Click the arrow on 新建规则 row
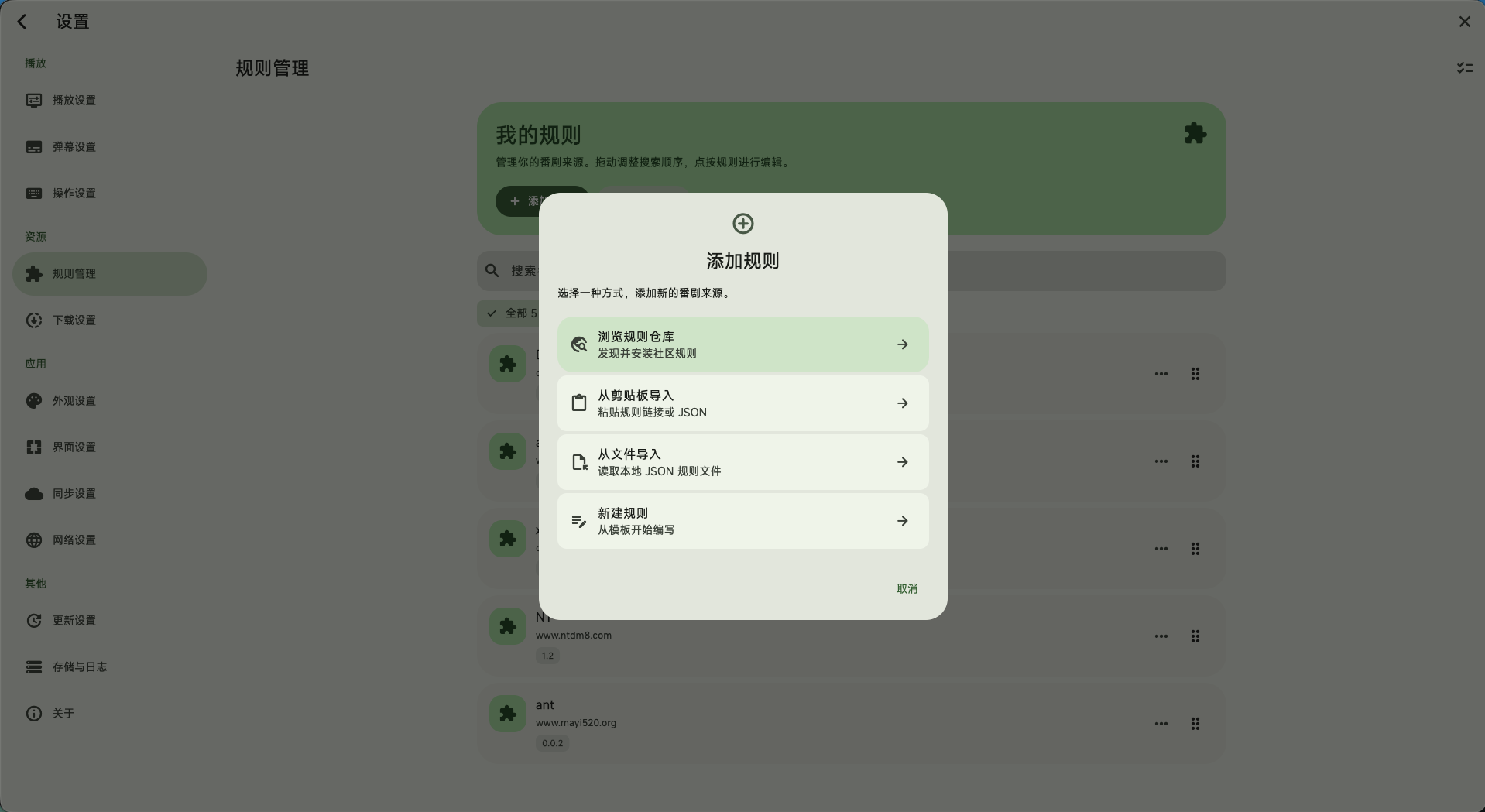The height and width of the screenshot is (812, 1485). [x=903, y=521]
